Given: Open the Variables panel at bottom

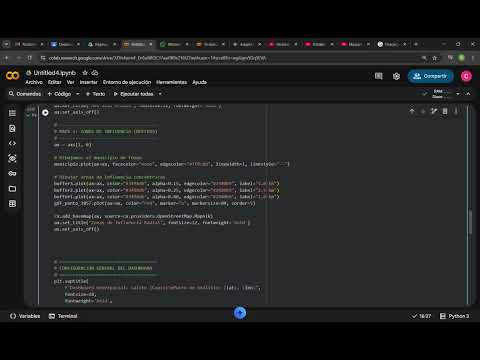Looking at the screenshot, I should coord(25,316).
